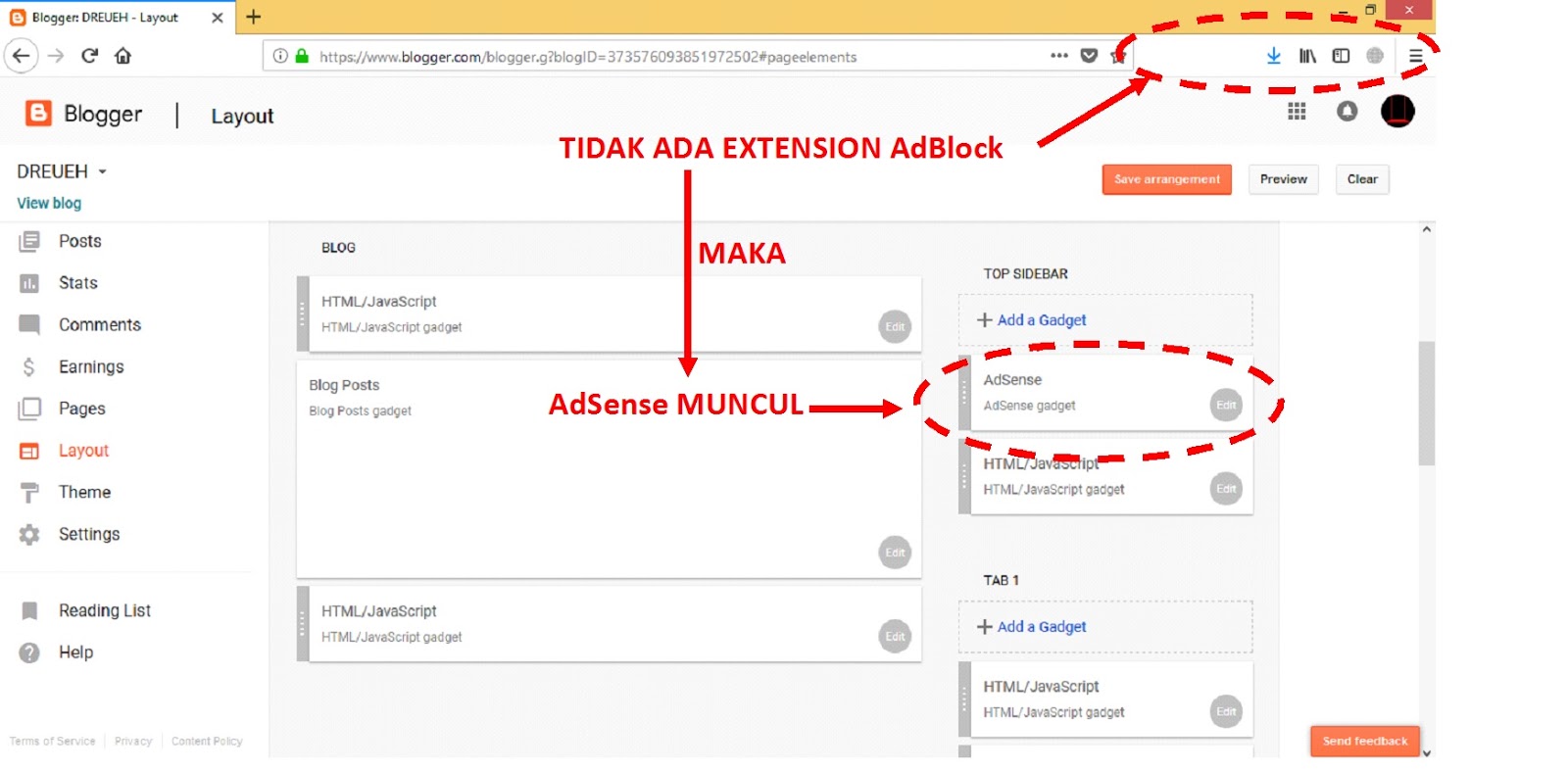Open Firefox library icon
The width and height of the screenshot is (1568, 772).
tap(1307, 56)
